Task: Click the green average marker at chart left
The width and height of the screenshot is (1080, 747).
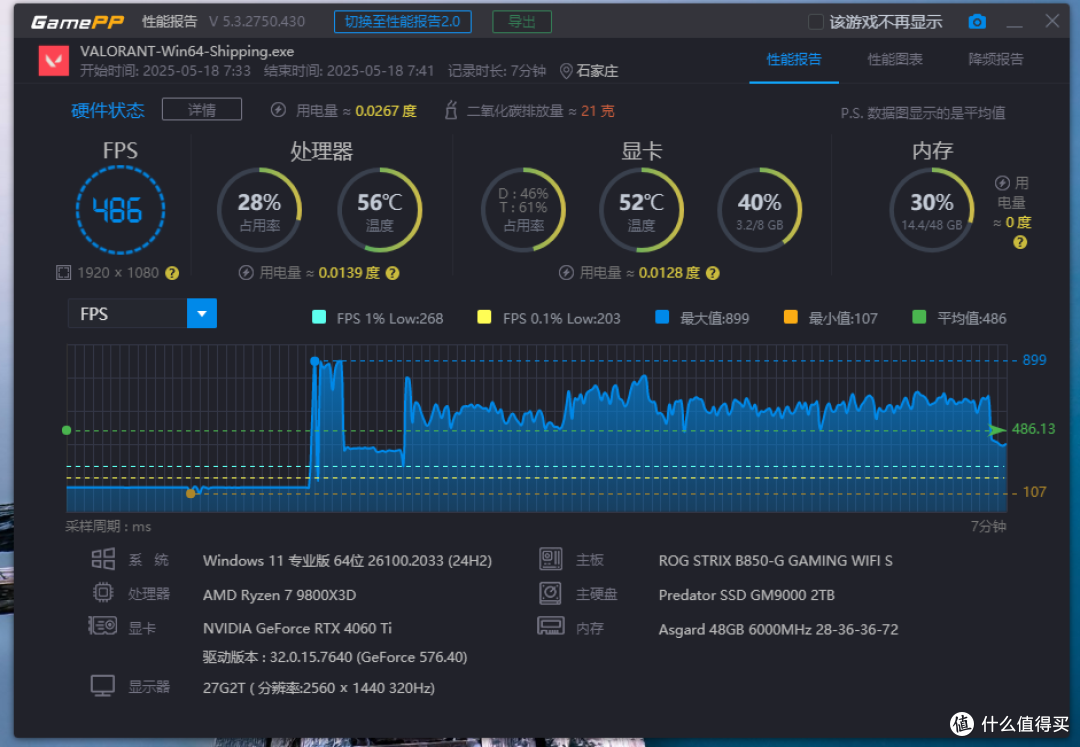Action: coord(66,430)
